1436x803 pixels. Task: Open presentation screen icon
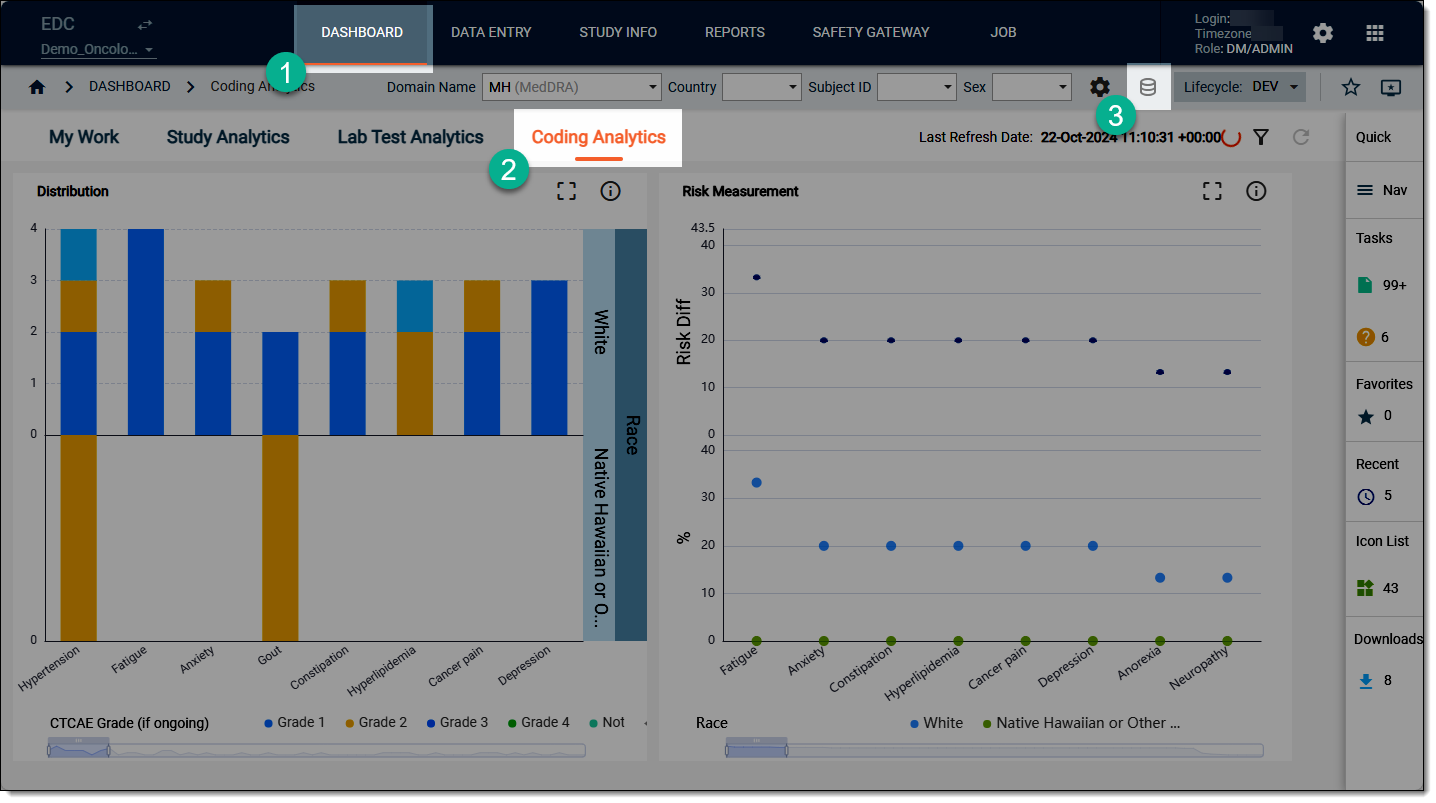(x=1391, y=87)
